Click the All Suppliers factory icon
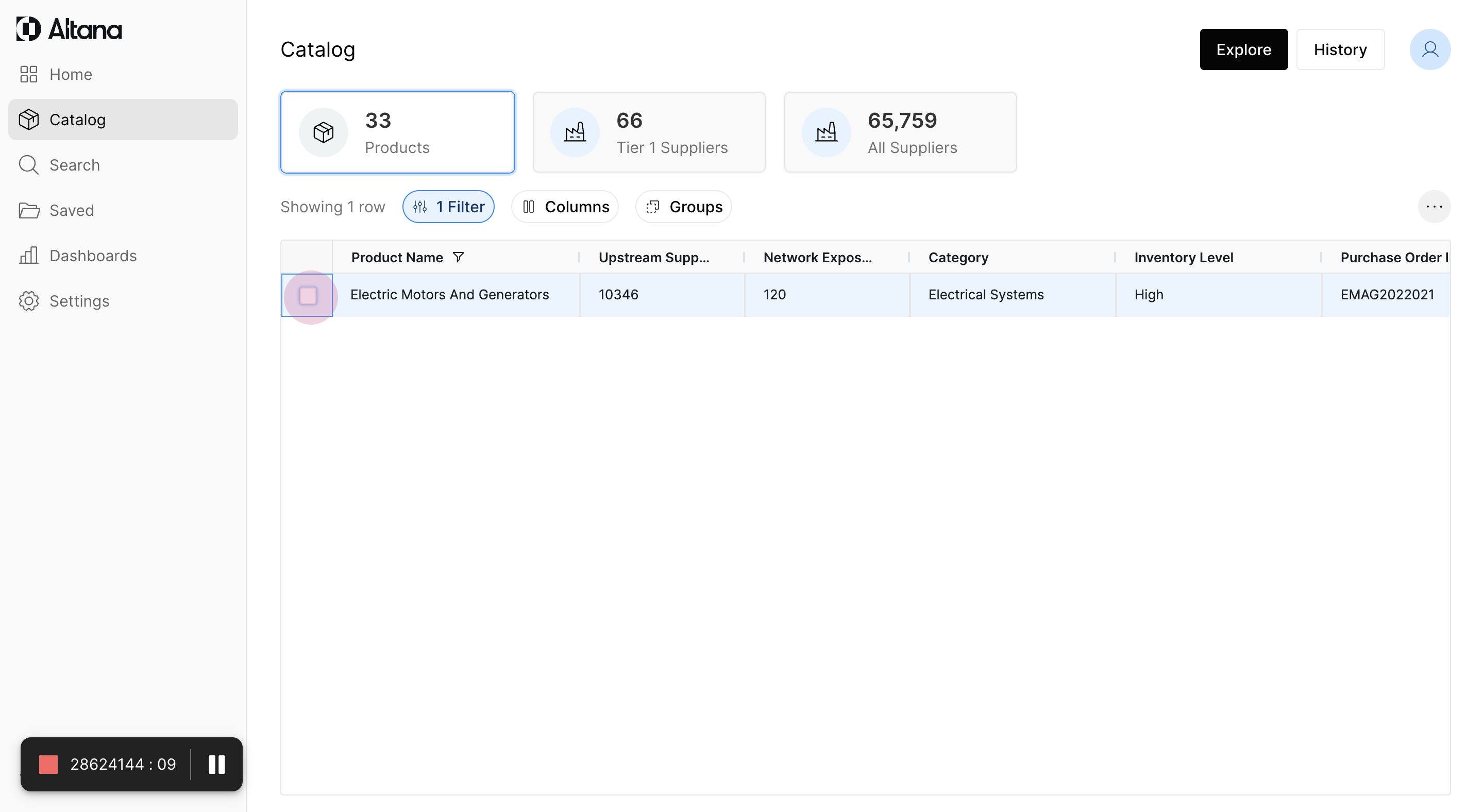Screen dimensions: 1484x812 [826, 132]
